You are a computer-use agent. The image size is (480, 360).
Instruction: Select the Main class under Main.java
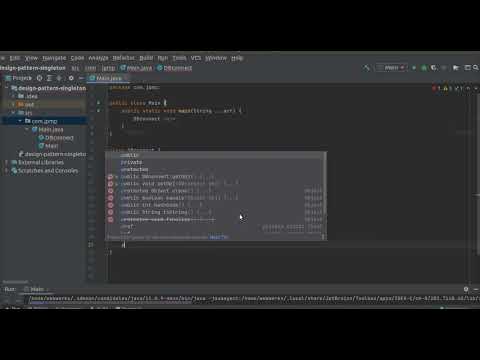(48, 146)
